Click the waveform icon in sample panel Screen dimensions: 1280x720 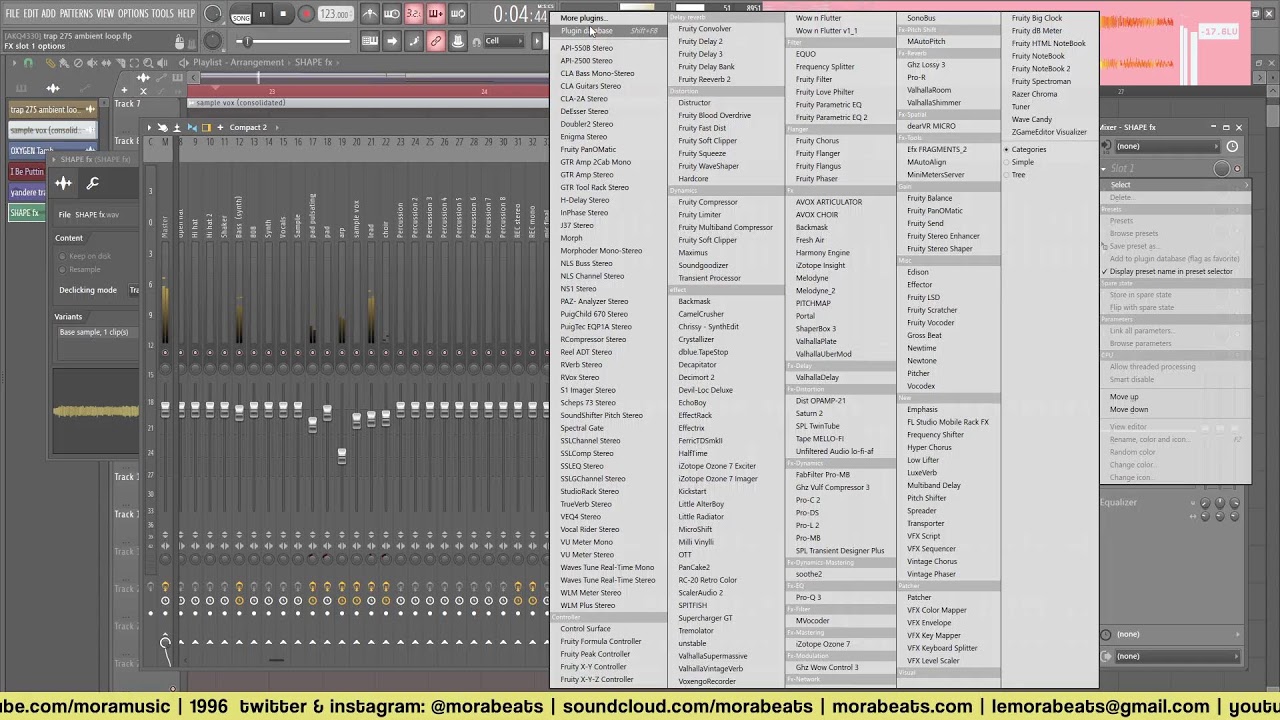pyautogui.click(x=63, y=183)
